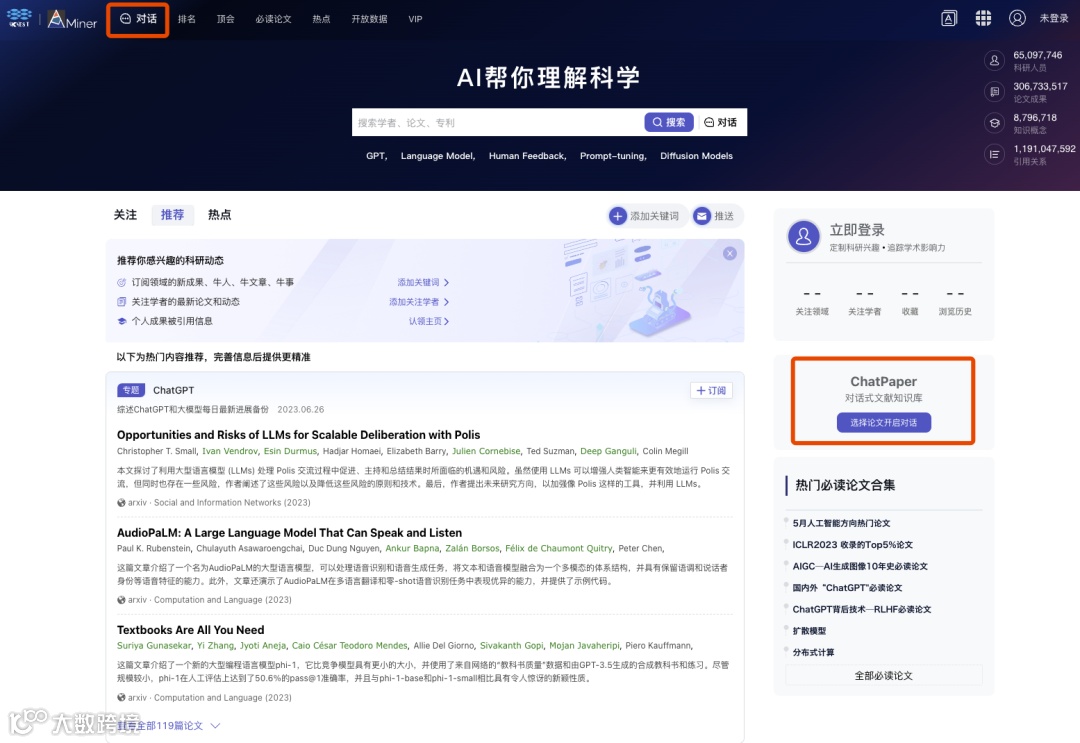
Task: Expand 查看全部119篇论文 dropdown
Action: click(x=169, y=726)
